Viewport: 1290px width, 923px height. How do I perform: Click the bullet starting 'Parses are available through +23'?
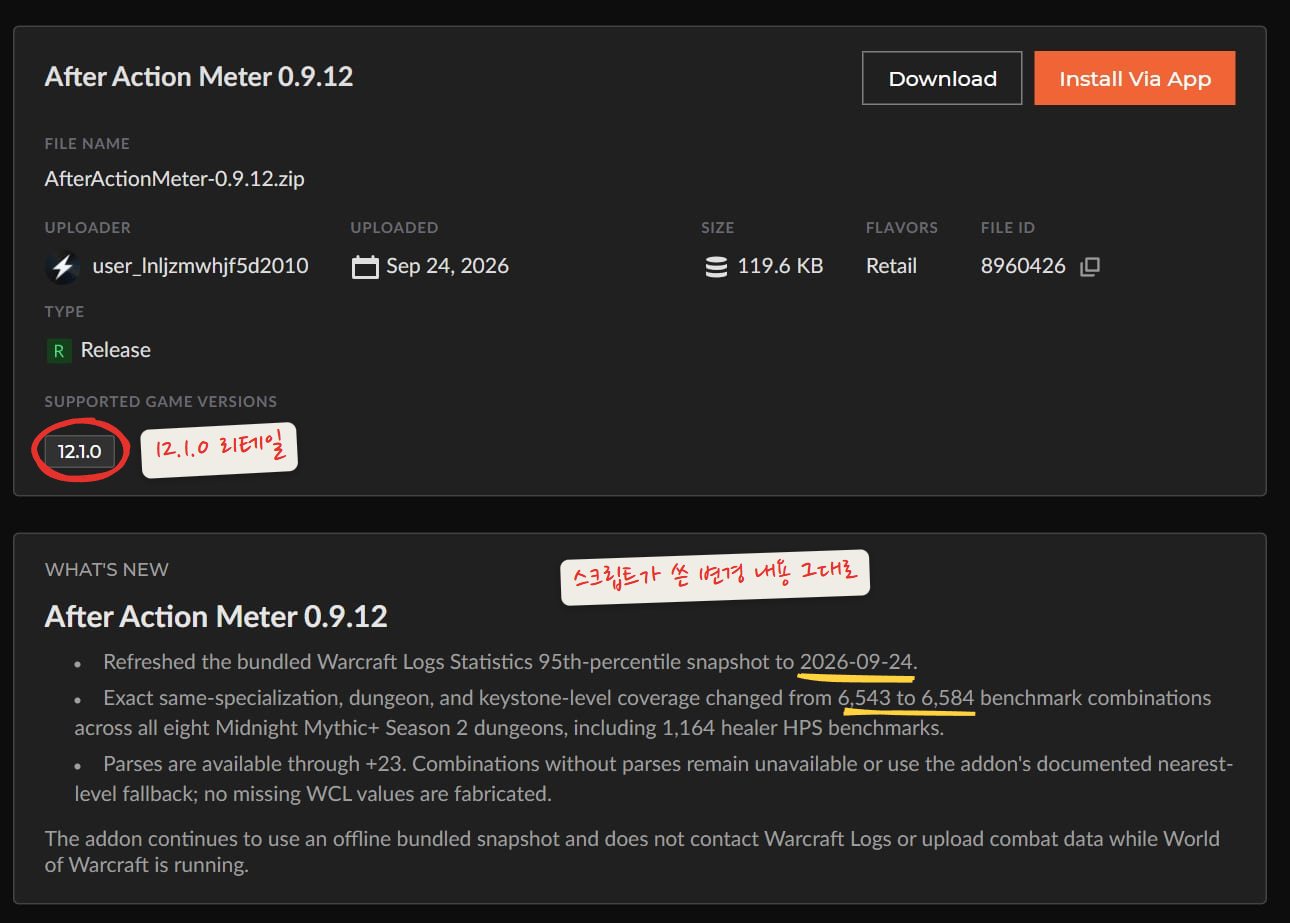click(654, 779)
